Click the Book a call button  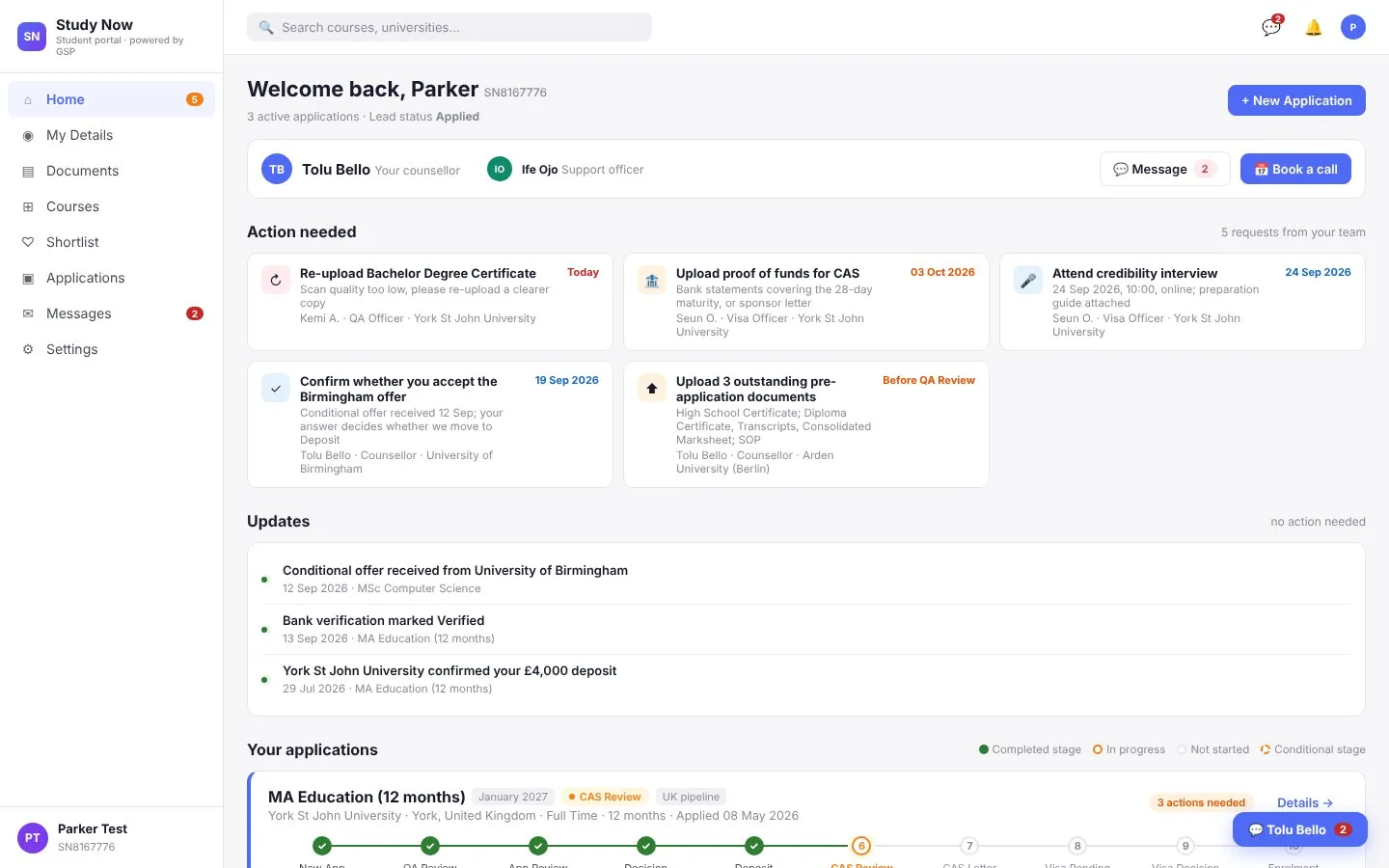coord(1295,169)
